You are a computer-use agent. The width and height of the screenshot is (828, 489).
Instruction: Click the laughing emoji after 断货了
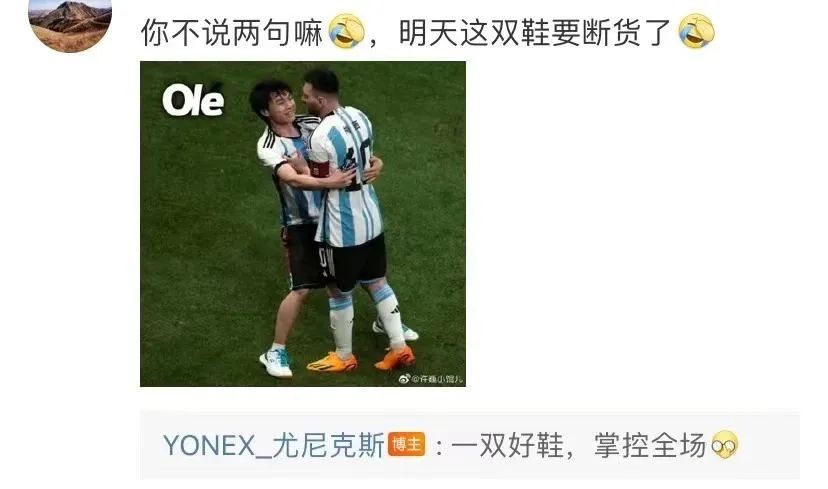point(697,32)
